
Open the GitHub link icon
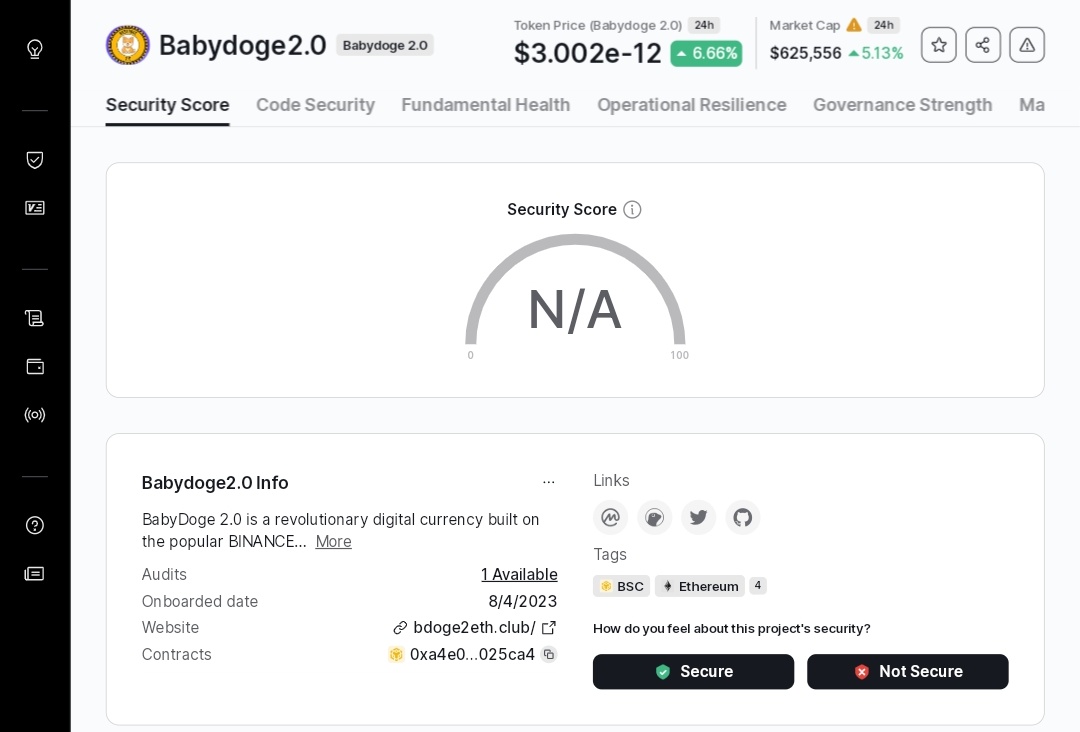[743, 517]
